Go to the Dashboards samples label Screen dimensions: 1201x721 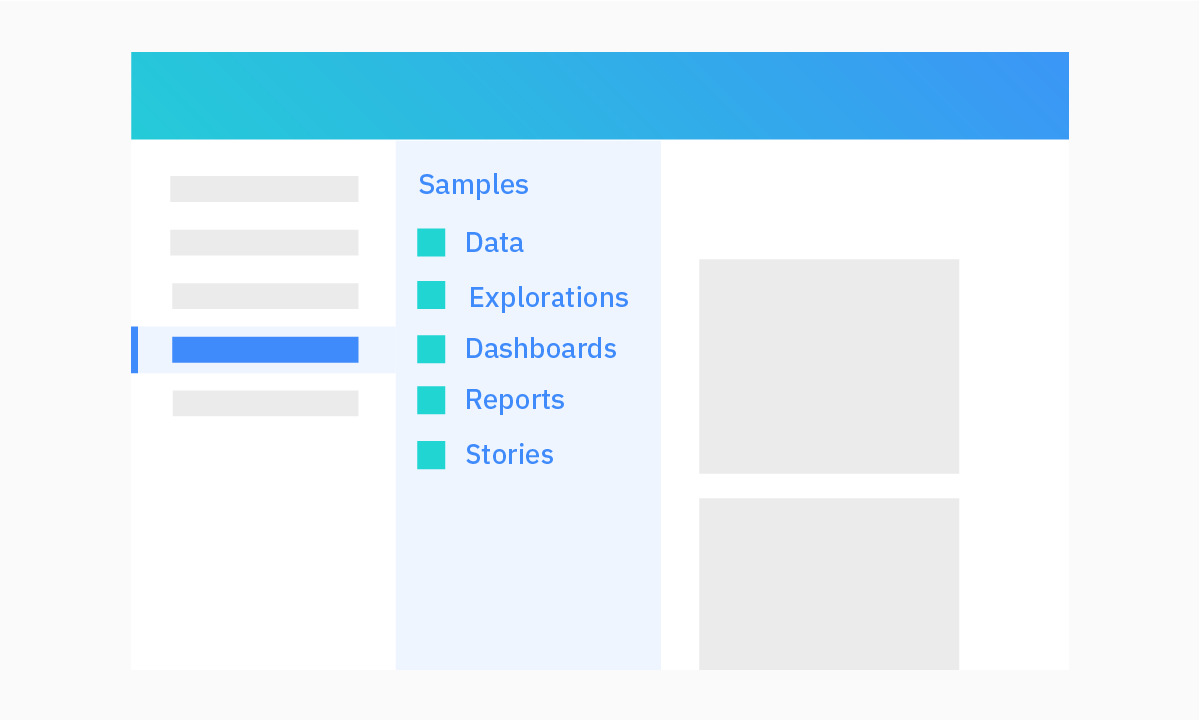540,349
